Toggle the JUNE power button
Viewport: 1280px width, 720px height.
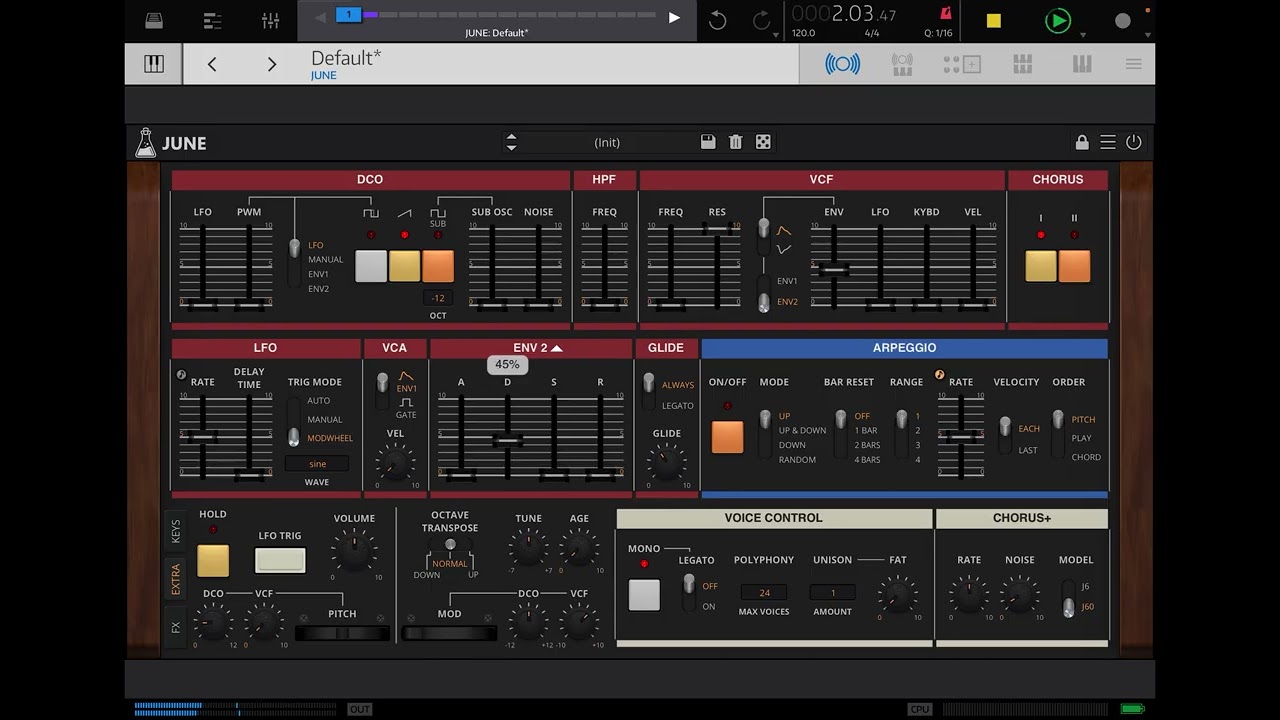click(1134, 142)
